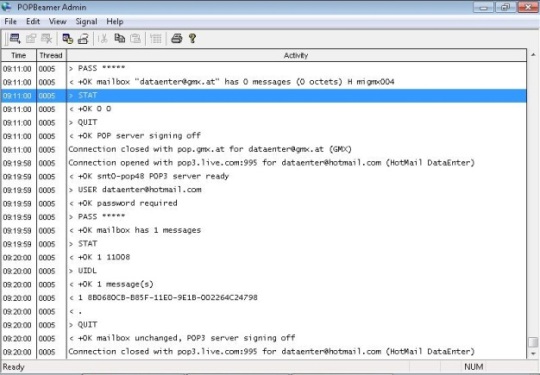Select row mailbox "dataenter@gmx.at" has 0 messages
The width and height of the screenshot is (540, 375).
264,82
